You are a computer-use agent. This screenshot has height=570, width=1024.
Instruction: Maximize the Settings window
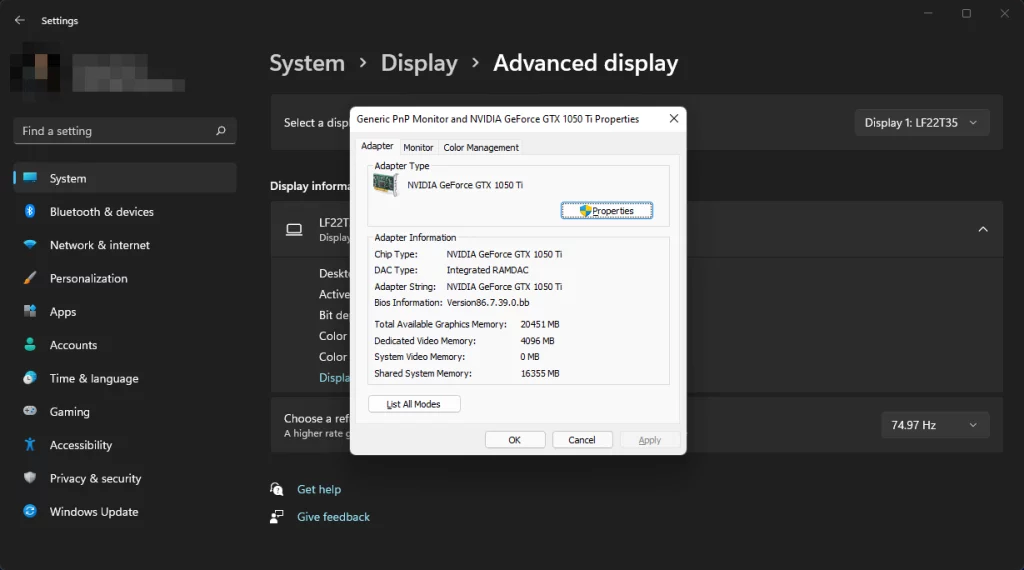tap(966, 13)
